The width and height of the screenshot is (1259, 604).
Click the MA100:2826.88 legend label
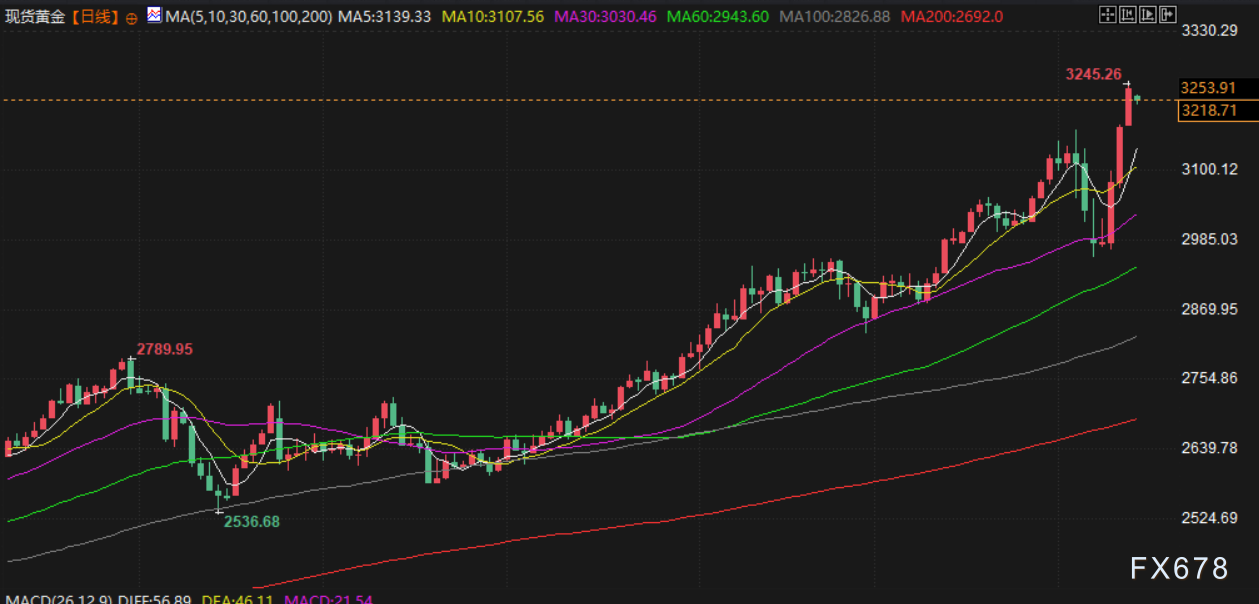[x=833, y=17]
